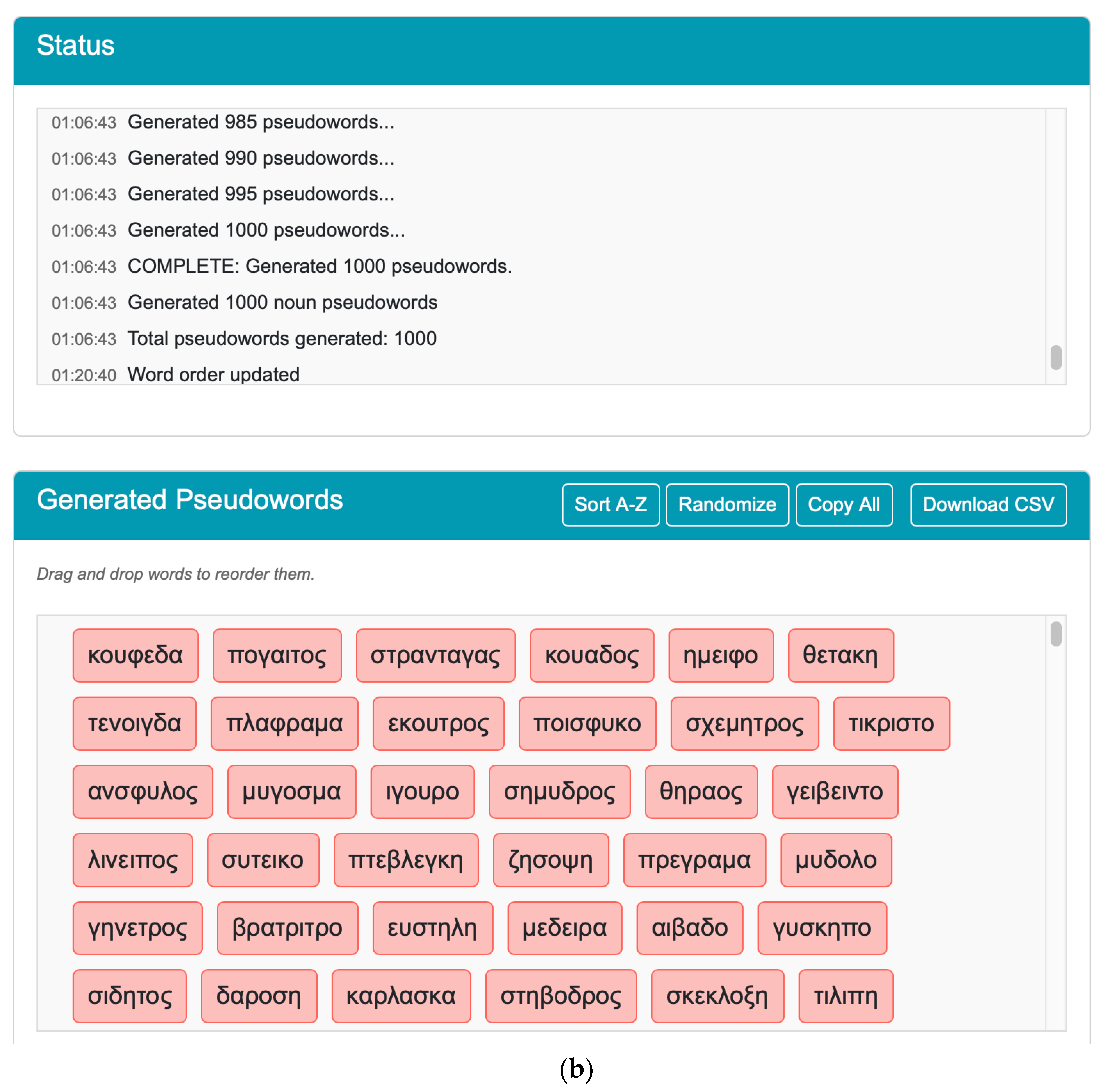Click the pseudoword μυδολο
Image resolution: width=1112 pixels, height=1092 pixels.
click(836, 860)
